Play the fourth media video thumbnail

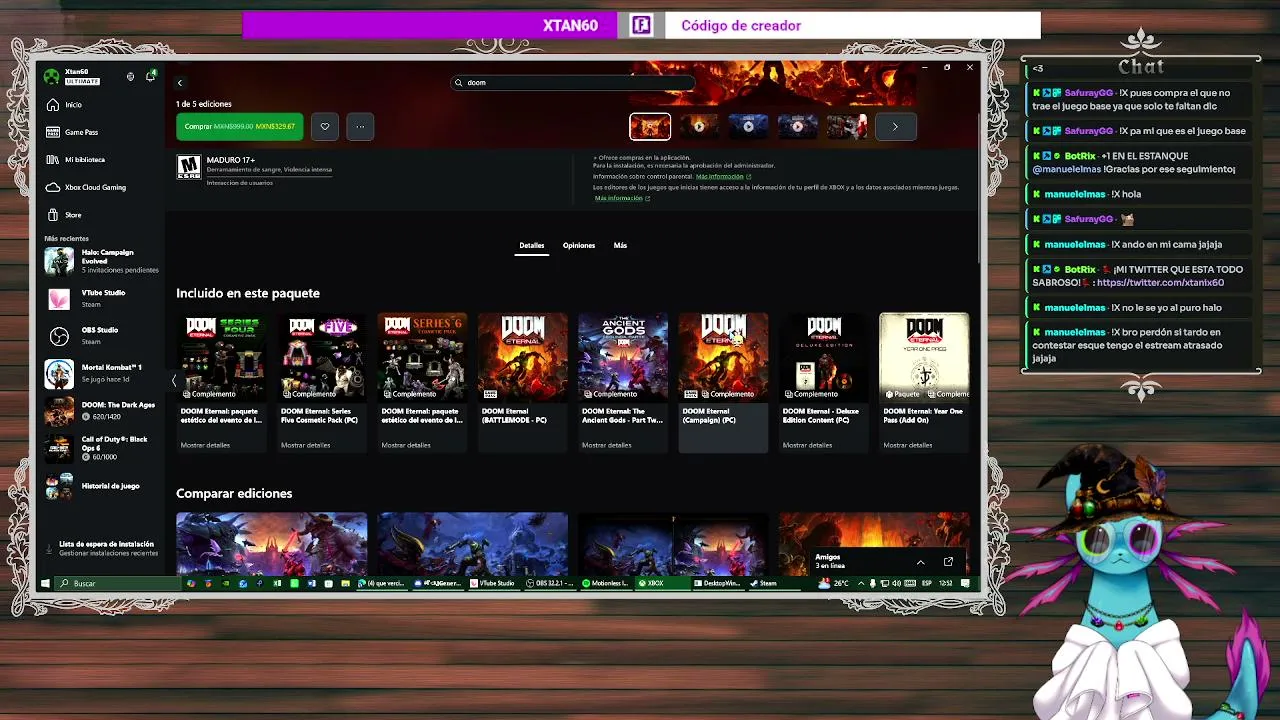[797, 126]
